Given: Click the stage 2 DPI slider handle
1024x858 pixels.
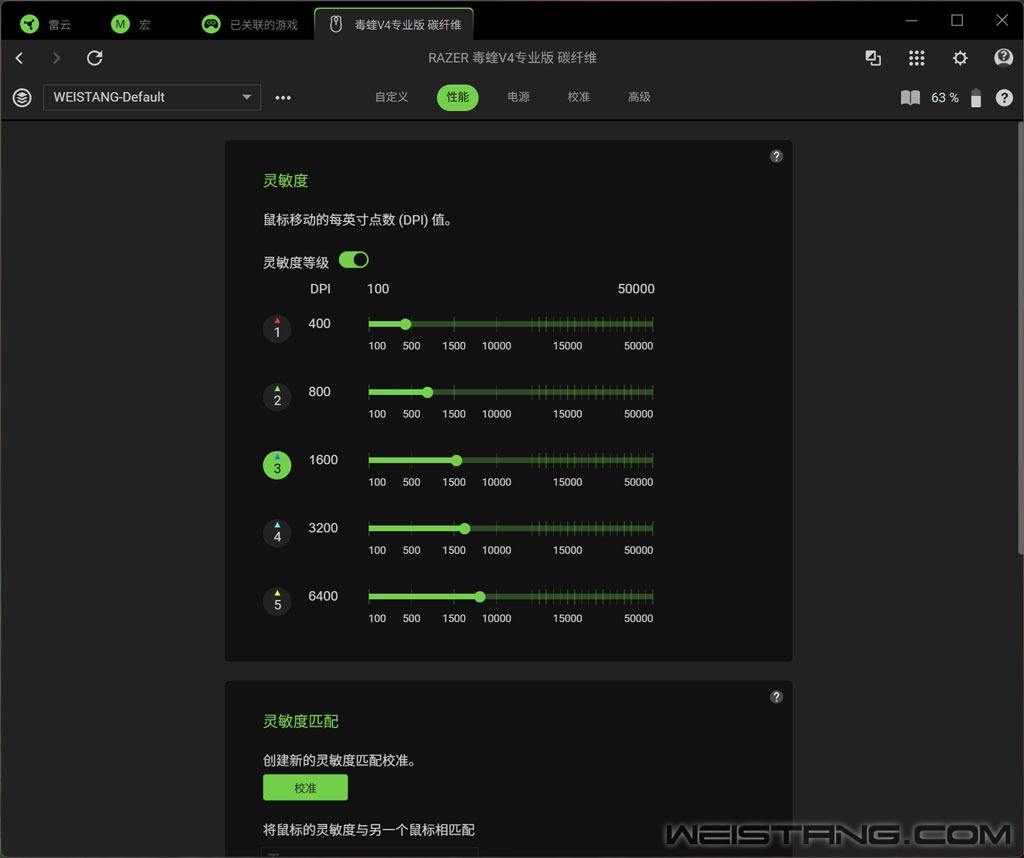Looking at the screenshot, I should (428, 392).
